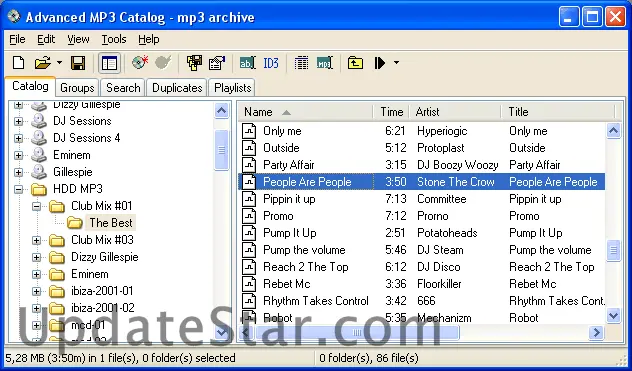This screenshot has width=632, height=371.
Task: Sort file list by Time column
Action: tap(391, 112)
